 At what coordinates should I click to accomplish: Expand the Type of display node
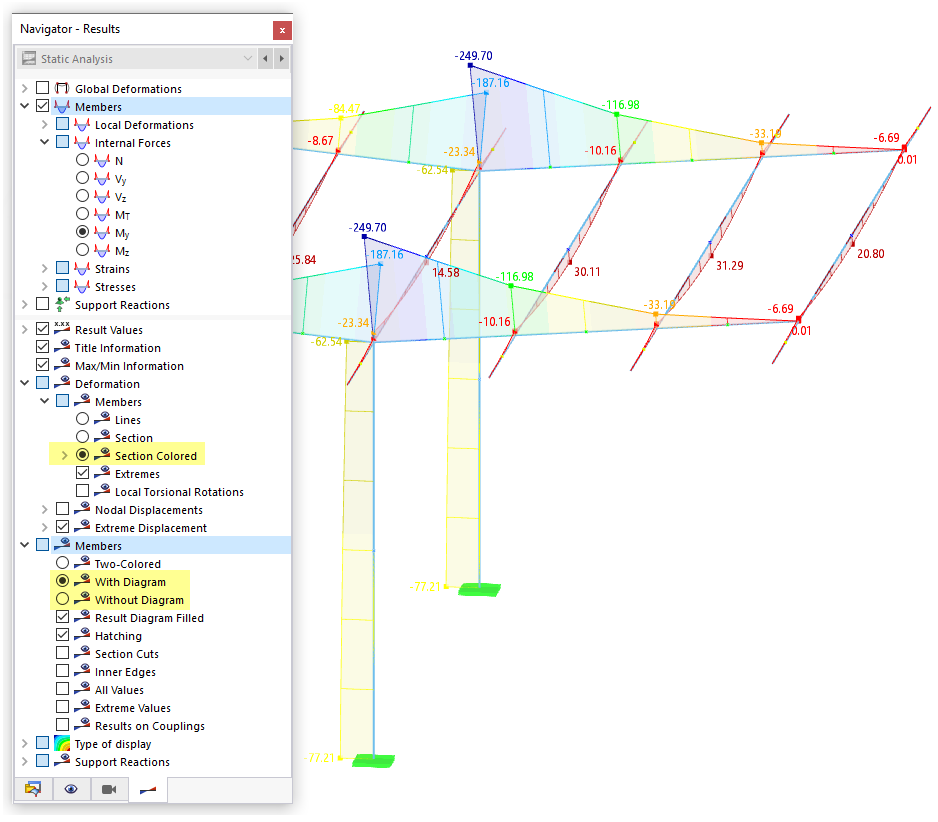click(x=25, y=743)
